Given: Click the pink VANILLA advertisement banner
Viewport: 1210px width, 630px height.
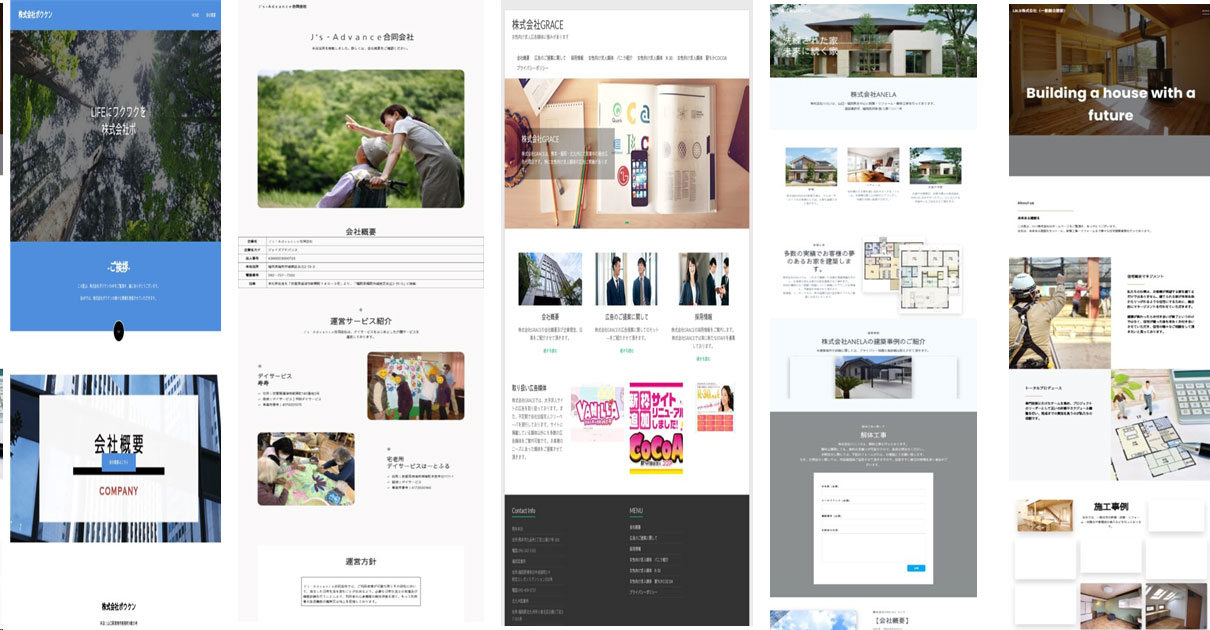Looking at the screenshot, I should pyautogui.click(x=595, y=415).
